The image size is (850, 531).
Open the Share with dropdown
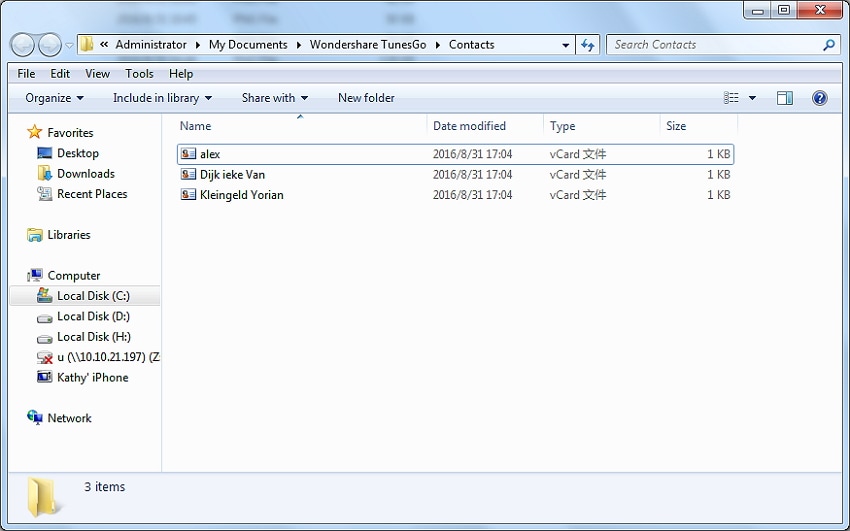tap(274, 98)
